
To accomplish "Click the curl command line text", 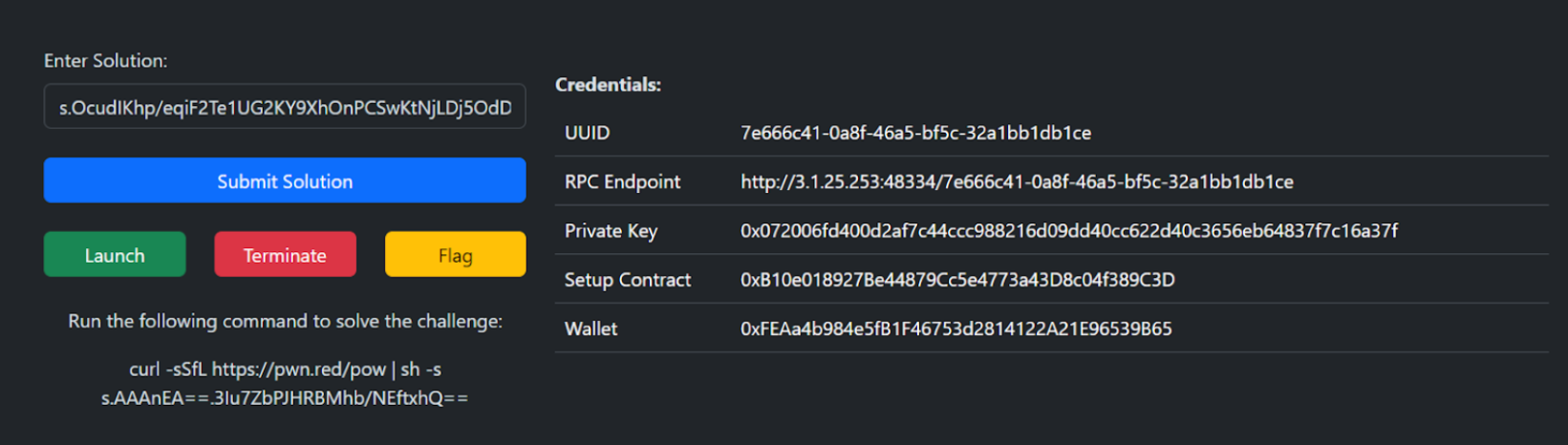I will [285, 370].
